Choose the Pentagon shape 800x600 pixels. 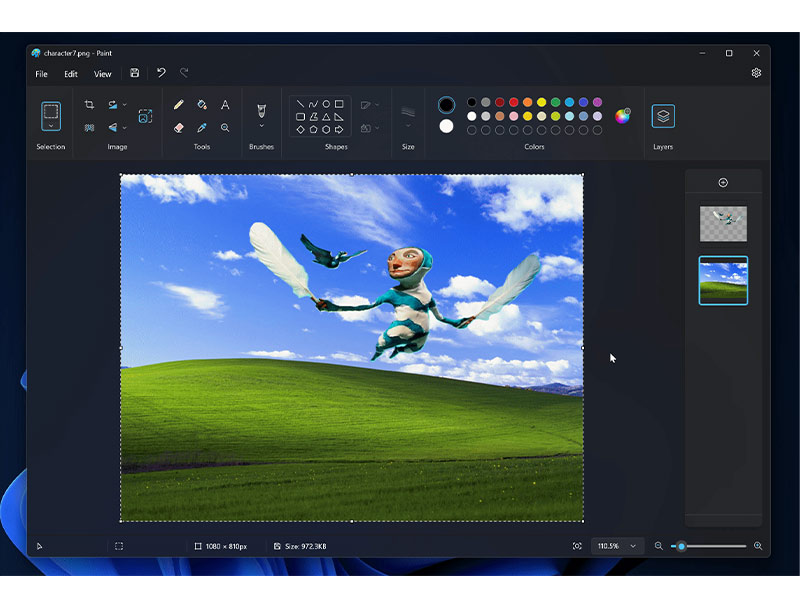[x=313, y=130]
